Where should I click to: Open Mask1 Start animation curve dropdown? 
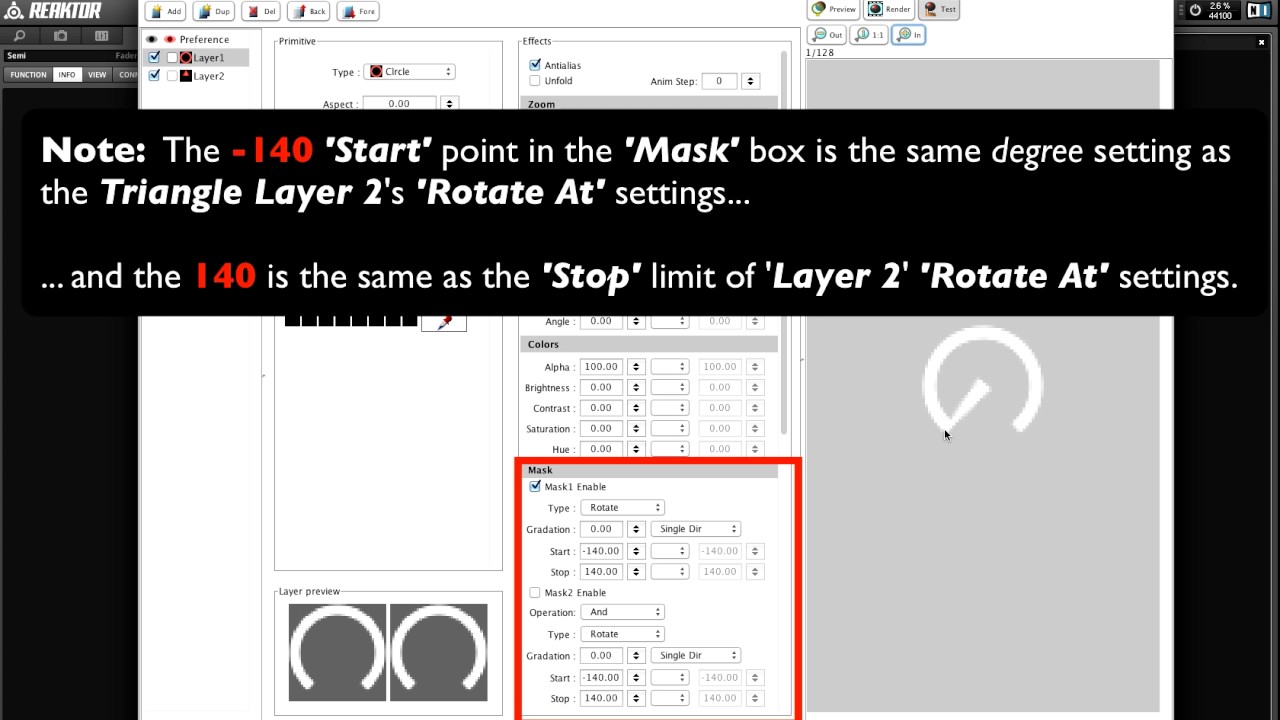670,551
